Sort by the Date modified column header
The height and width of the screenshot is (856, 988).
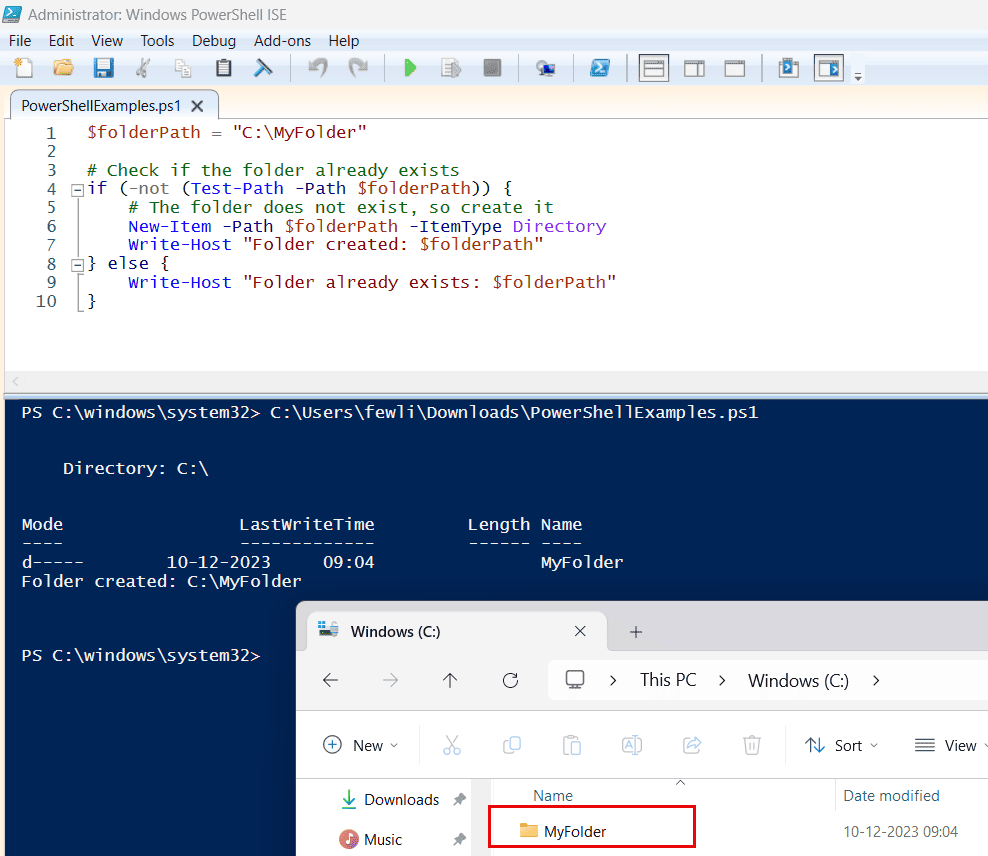[891, 796]
